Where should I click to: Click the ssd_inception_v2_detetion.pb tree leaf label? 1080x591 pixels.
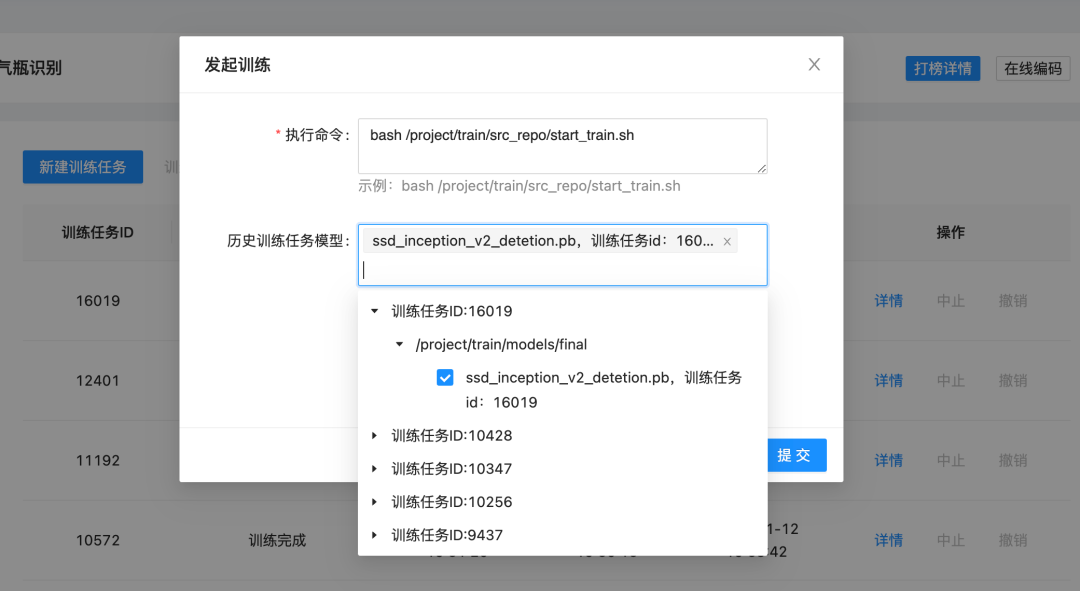pos(603,390)
